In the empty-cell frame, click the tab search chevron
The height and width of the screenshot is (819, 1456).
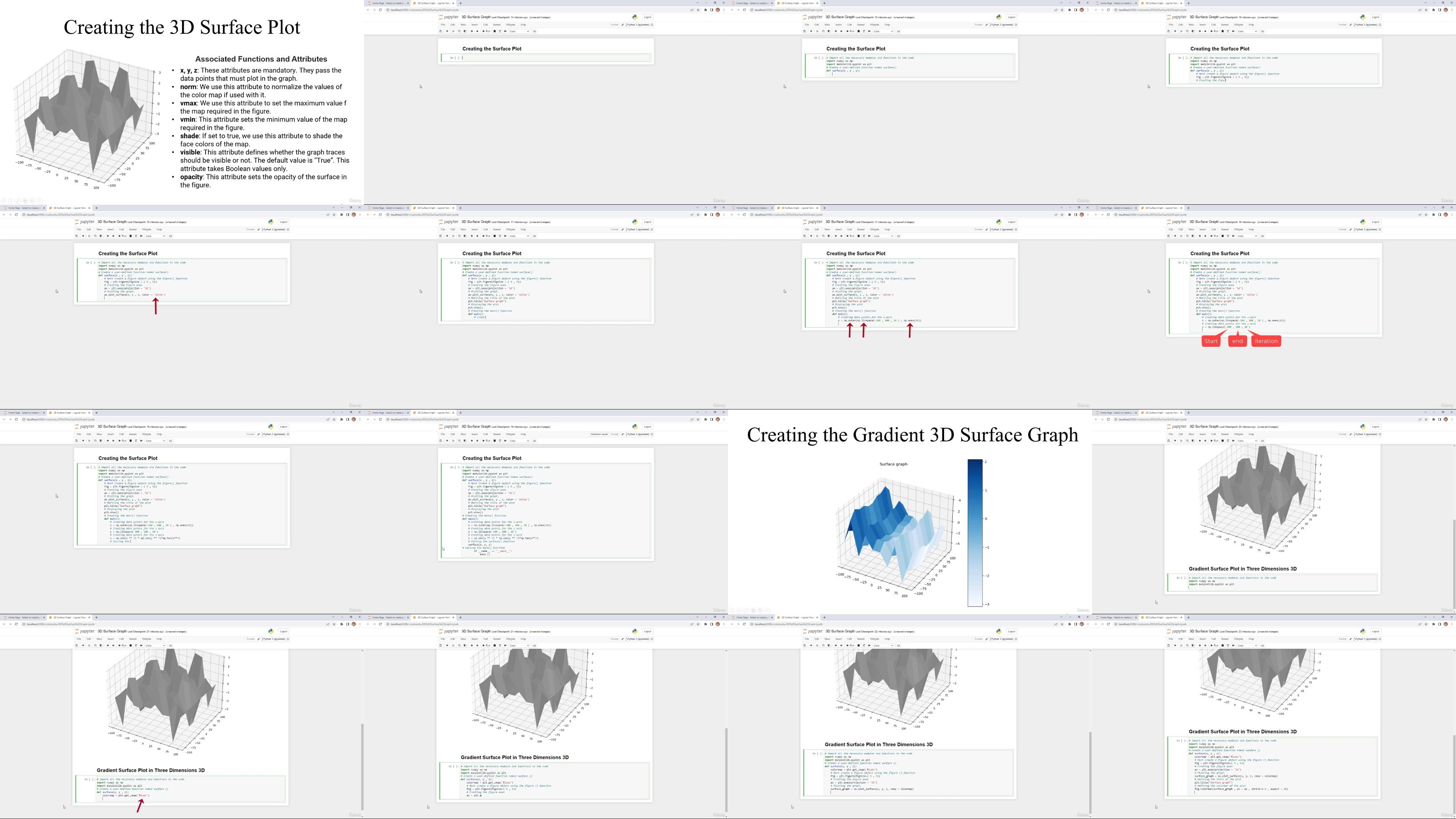pyautogui.click(x=698, y=3)
